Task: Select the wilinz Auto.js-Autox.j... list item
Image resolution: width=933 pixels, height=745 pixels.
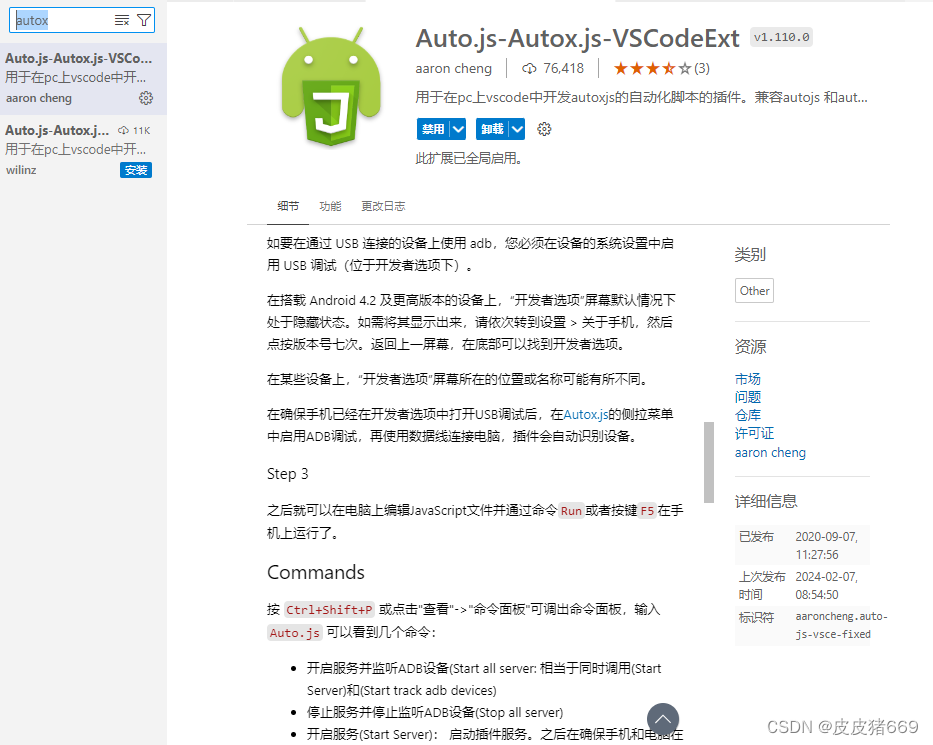Action: [83, 150]
